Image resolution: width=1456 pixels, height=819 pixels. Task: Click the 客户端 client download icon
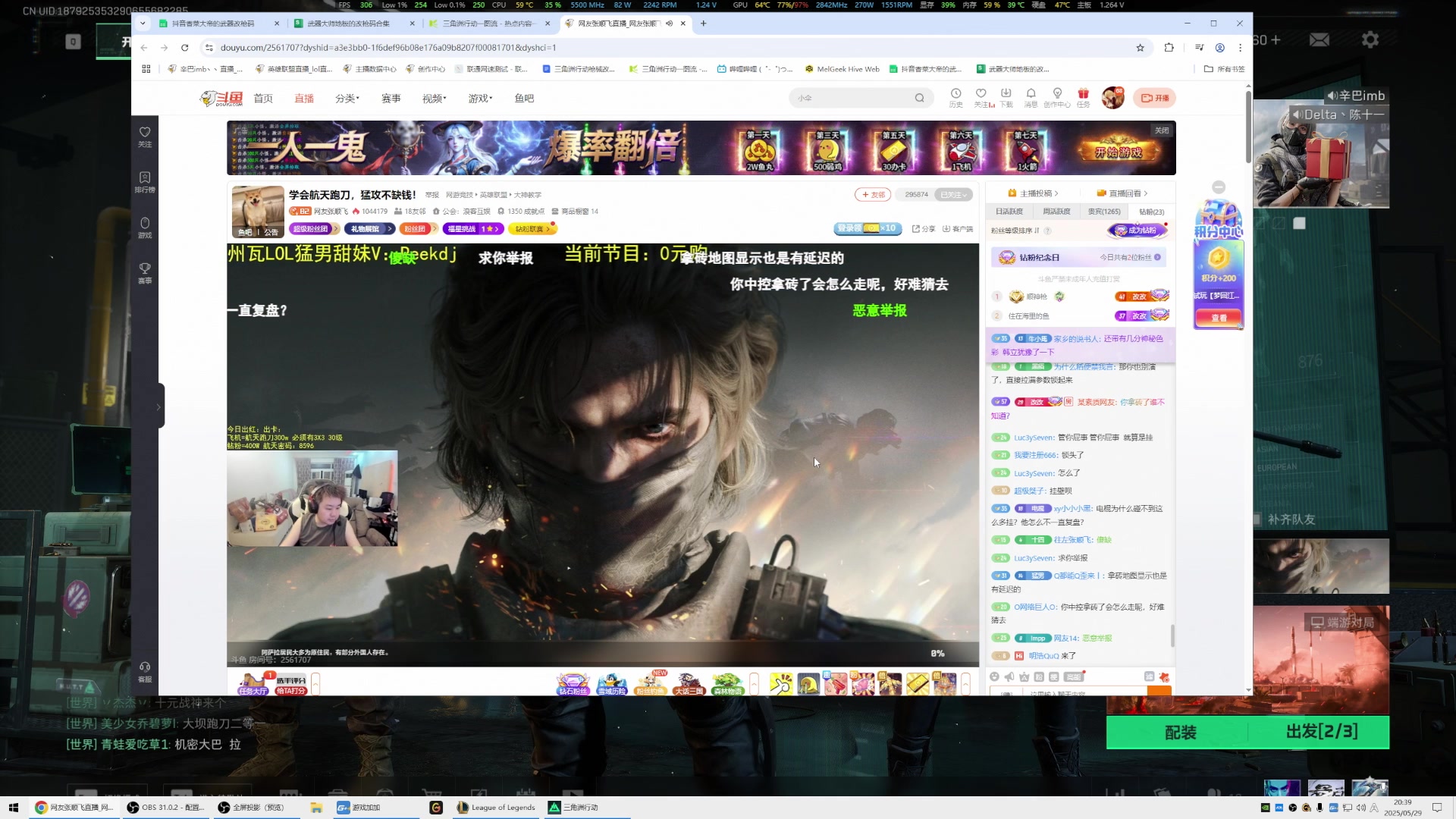pyautogui.click(x=958, y=228)
